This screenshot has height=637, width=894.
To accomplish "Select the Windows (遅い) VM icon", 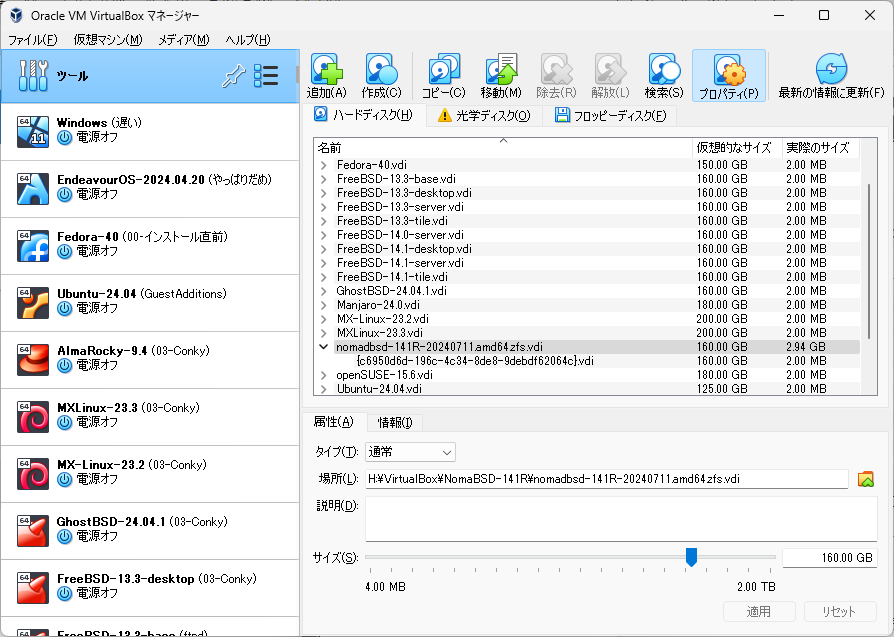I will (32, 131).
